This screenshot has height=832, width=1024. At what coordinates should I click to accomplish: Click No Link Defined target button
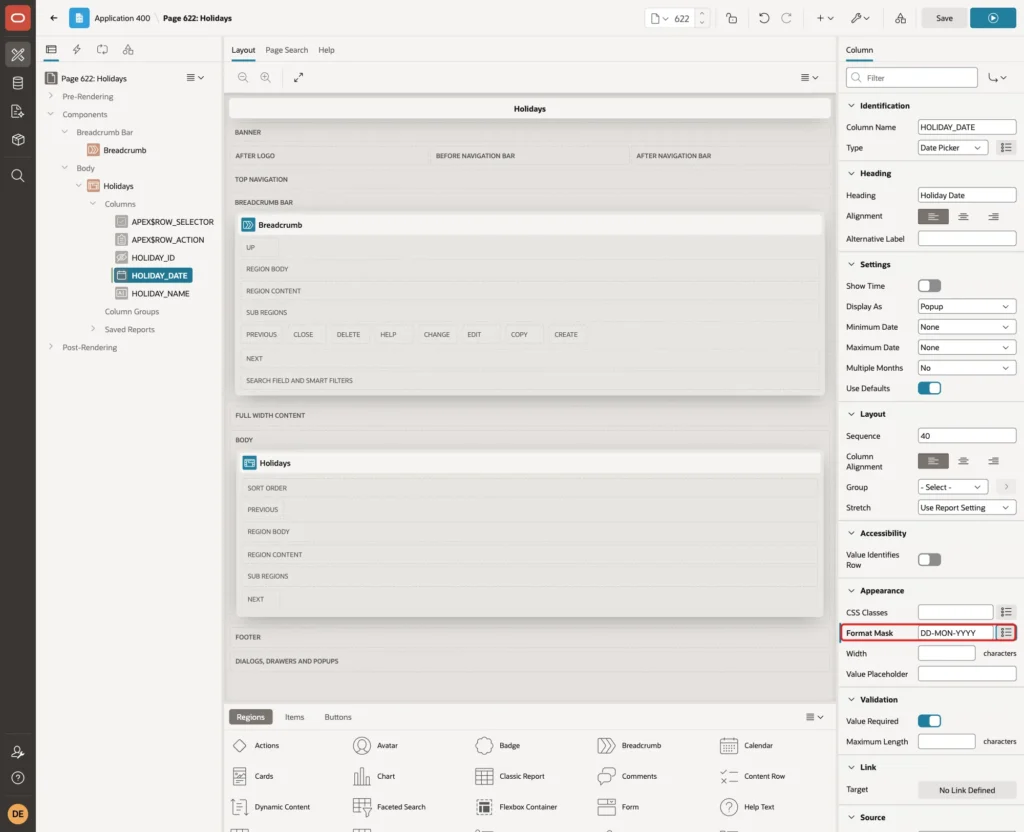pyautogui.click(x=967, y=790)
